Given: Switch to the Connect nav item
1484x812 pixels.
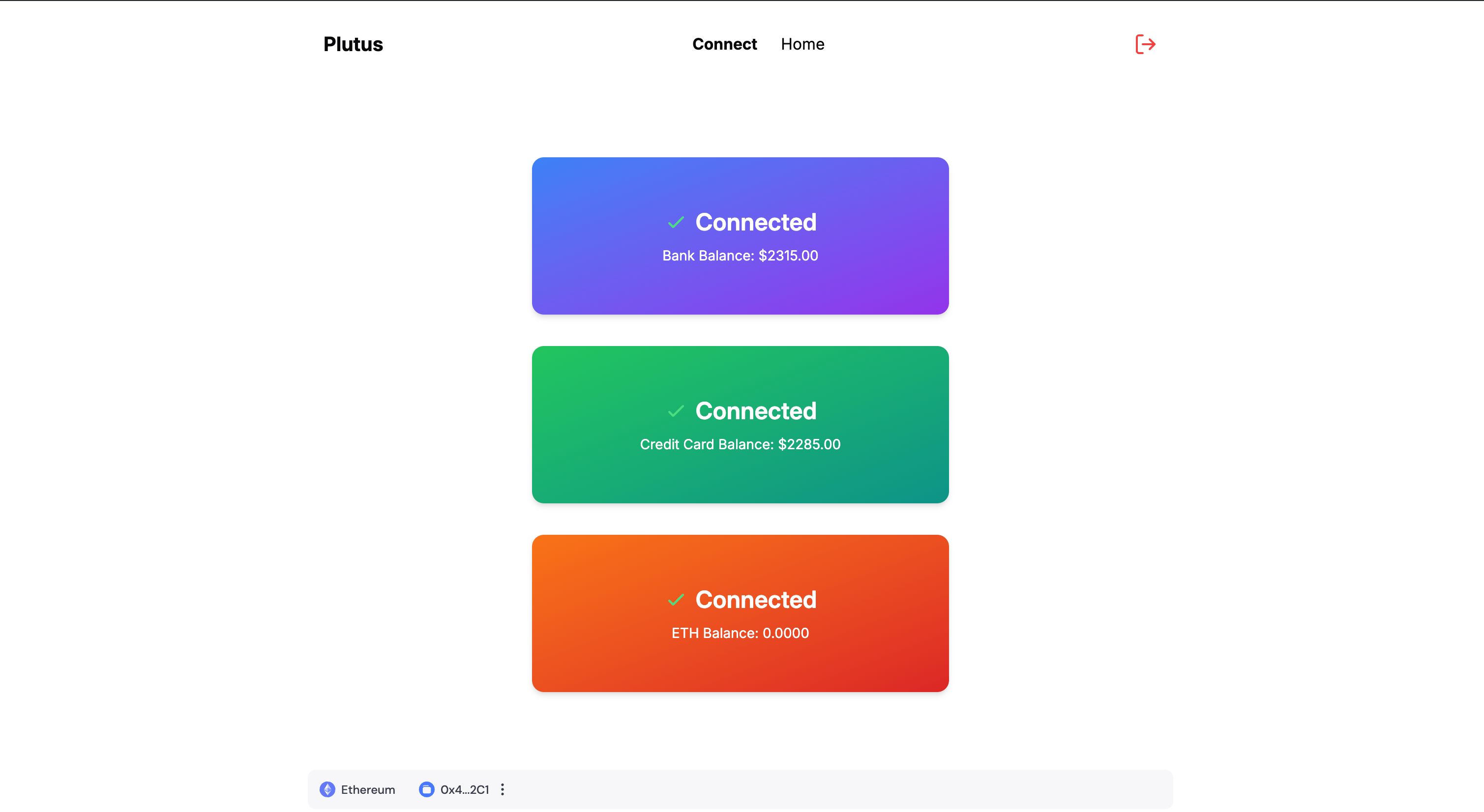Looking at the screenshot, I should (724, 44).
